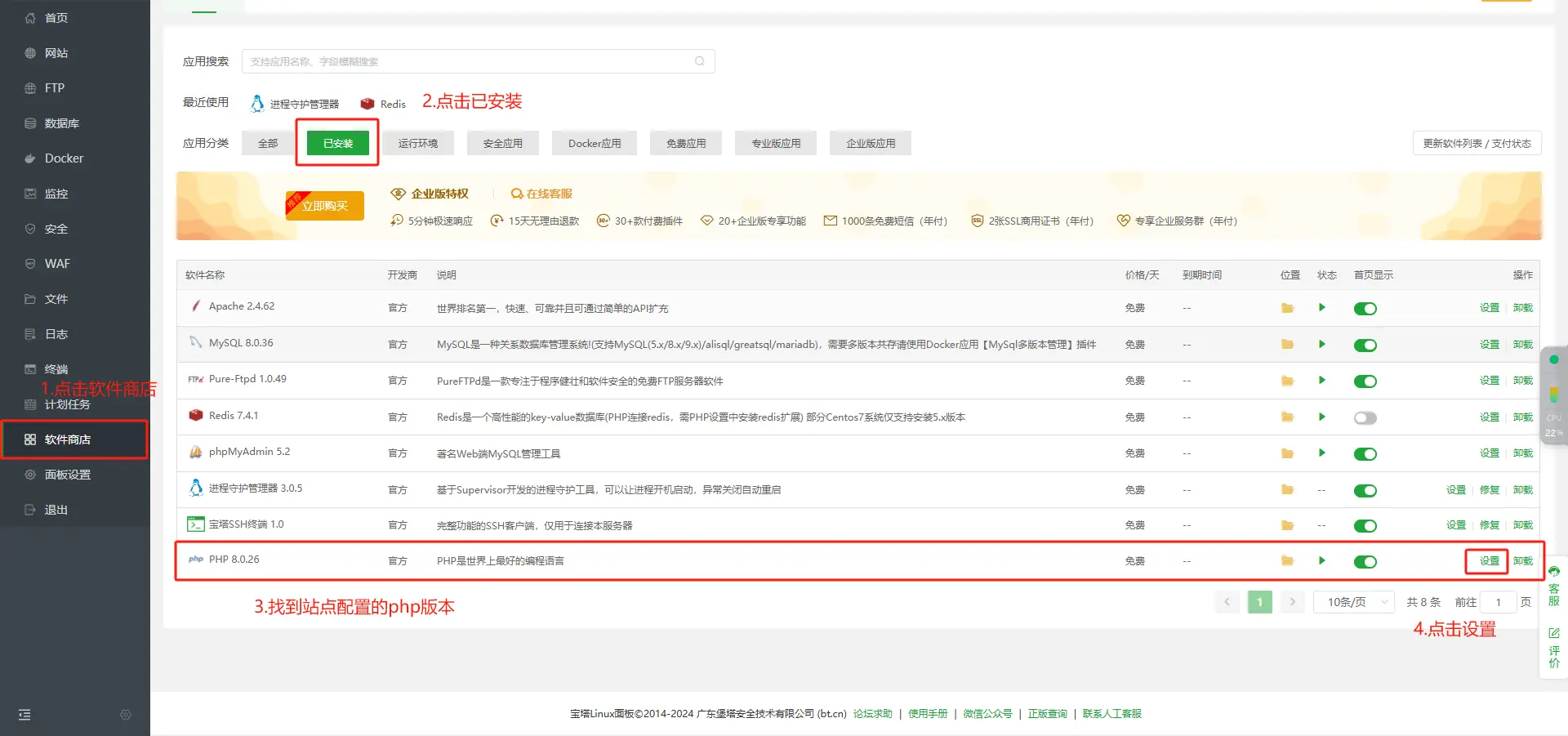Open the Apache folder location icon
This screenshot has height=736, width=1568.
[1287, 308]
